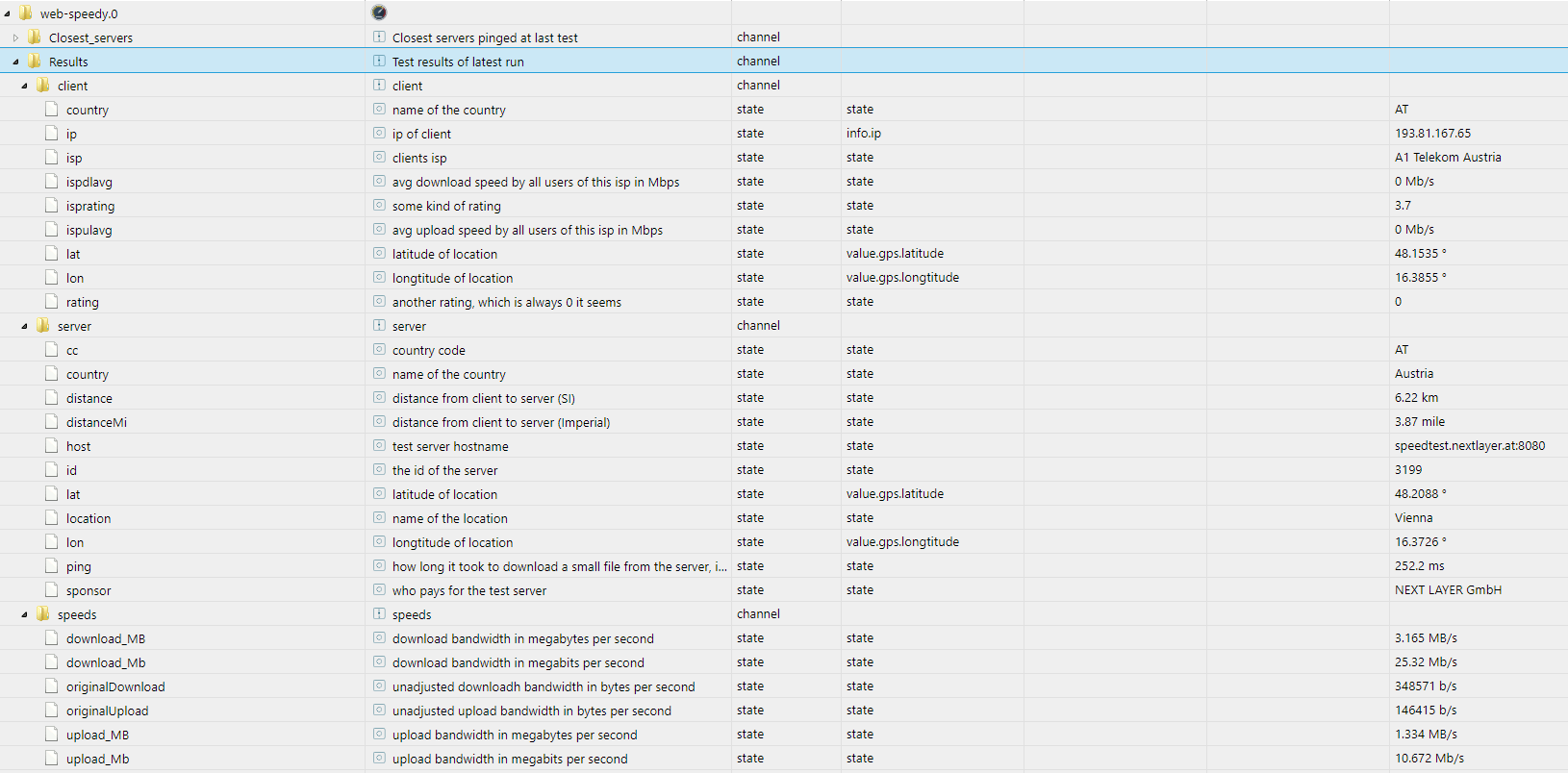Collapse the web-speedy.0 tree node
Screen dimensions: 1568x773
[x=7, y=13]
